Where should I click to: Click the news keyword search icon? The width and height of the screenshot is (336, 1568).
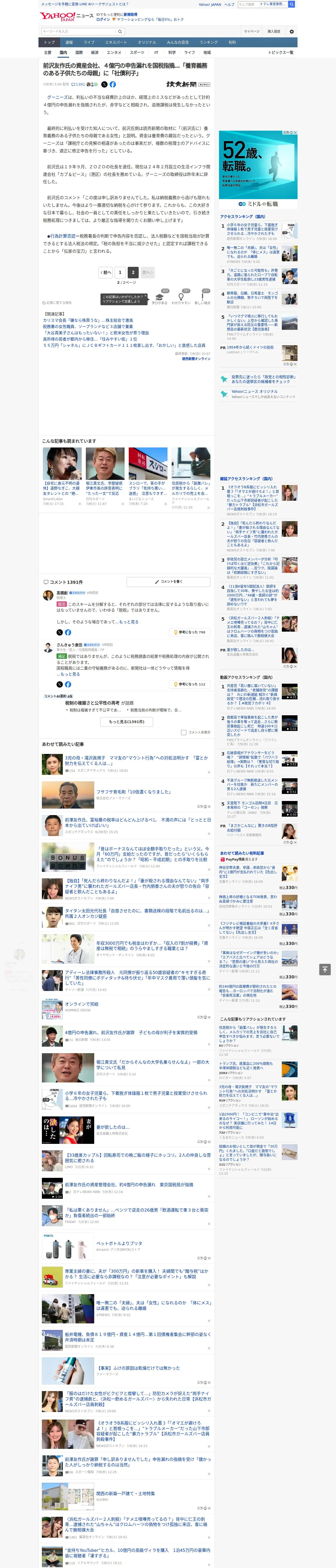pos(120,32)
